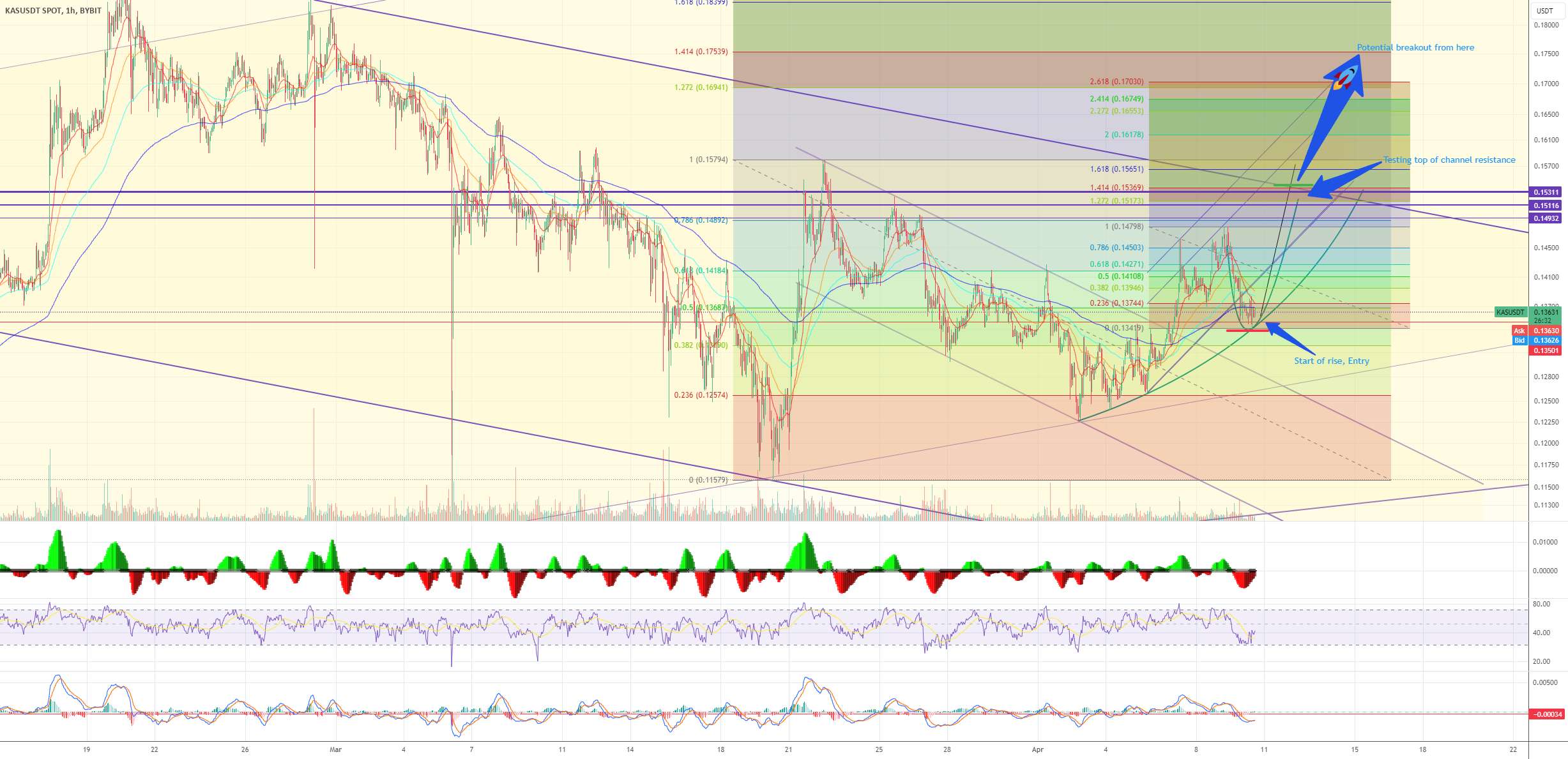Image resolution: width=1568 pixels, height=759 pixels.
Task: Click 0.18000 on the price axis
Action: pos(1546,26)
